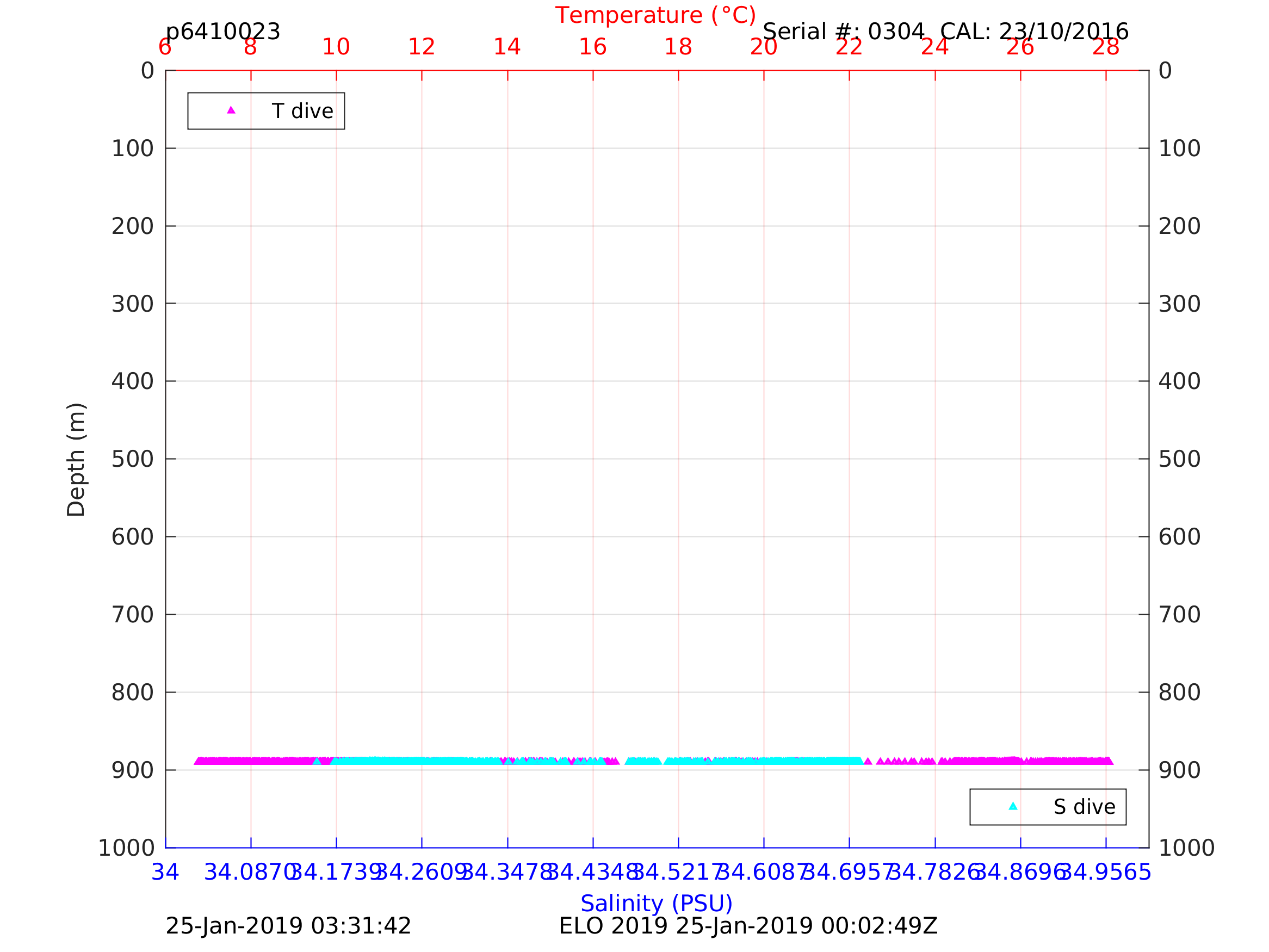Click salinity tick label '34'

tap(165, 872)
